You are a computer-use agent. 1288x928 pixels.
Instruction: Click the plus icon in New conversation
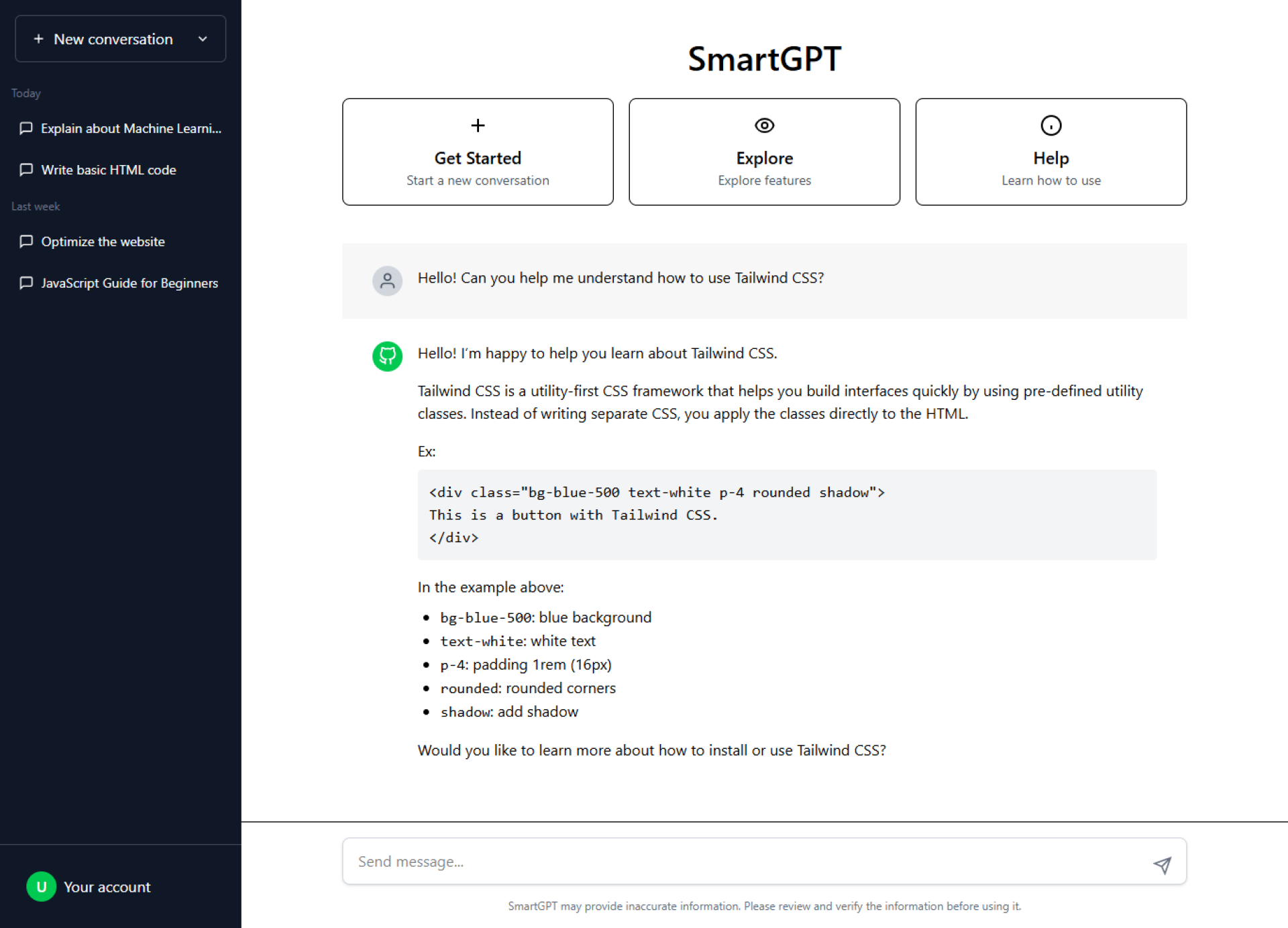38,39
